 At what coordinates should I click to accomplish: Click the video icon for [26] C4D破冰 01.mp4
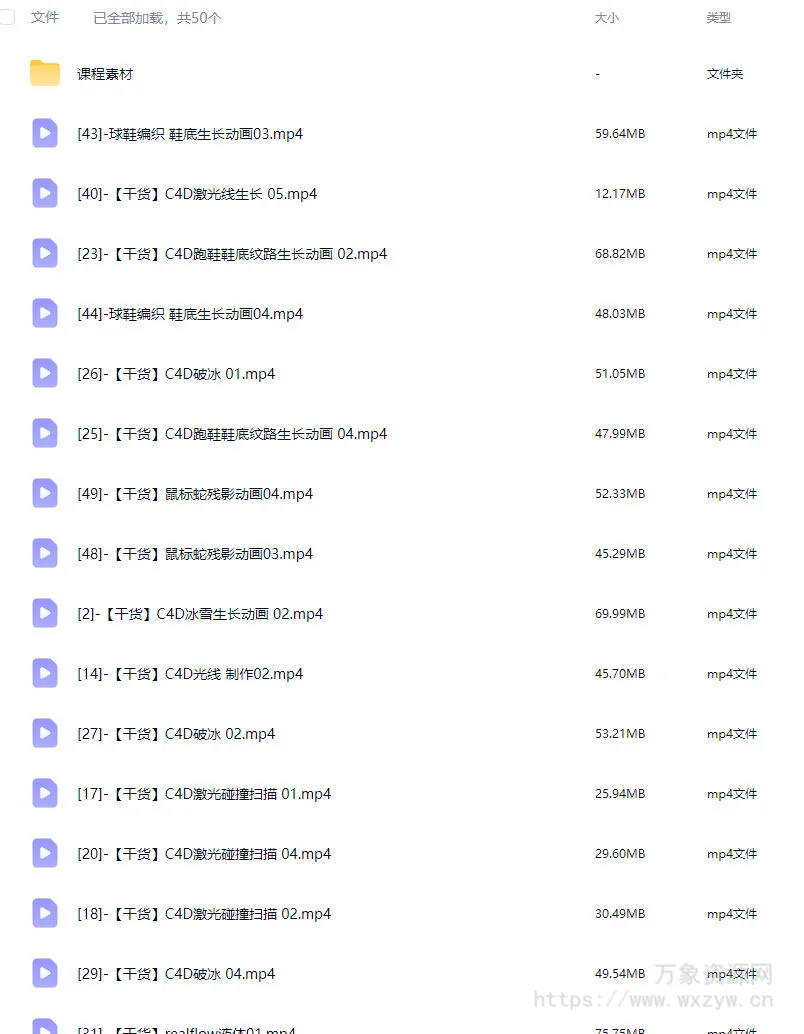(x=45, y=373)
